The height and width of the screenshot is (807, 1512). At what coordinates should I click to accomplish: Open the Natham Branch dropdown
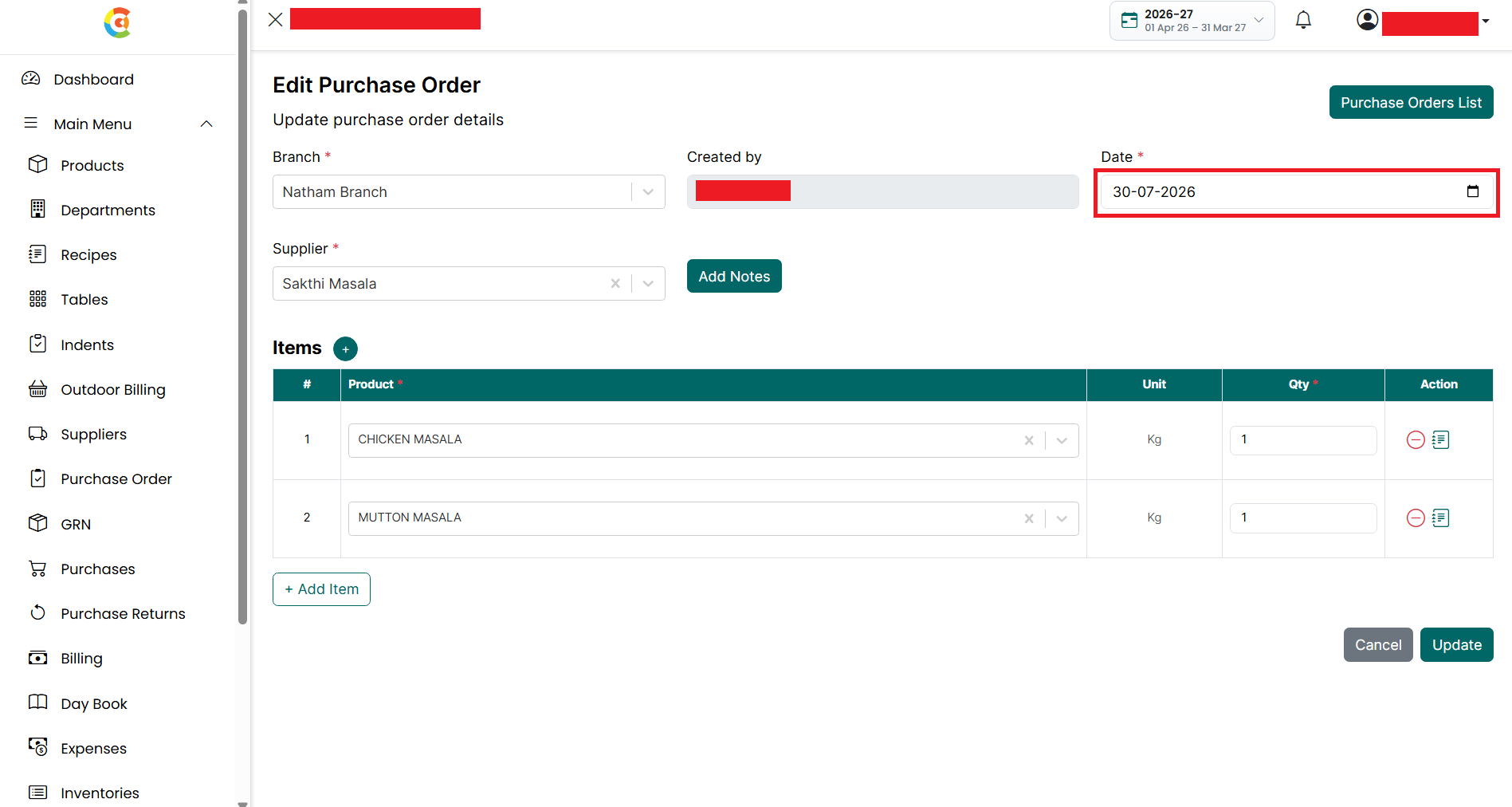[469, 192]
